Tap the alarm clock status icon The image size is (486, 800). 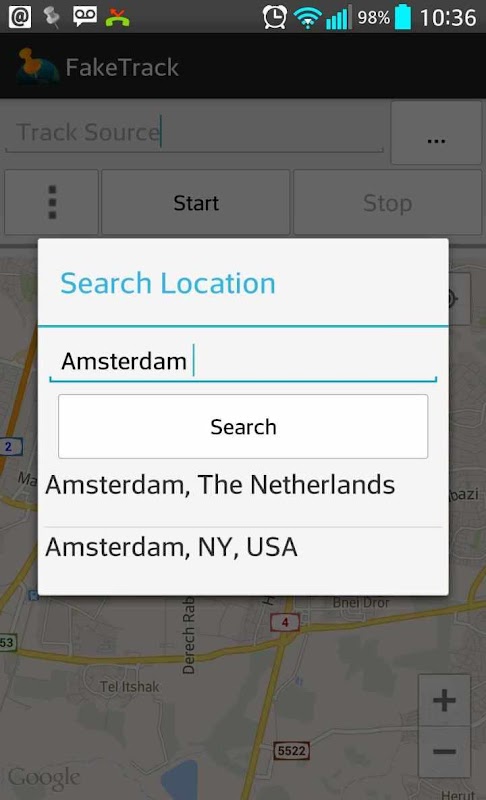click(274, 17)
